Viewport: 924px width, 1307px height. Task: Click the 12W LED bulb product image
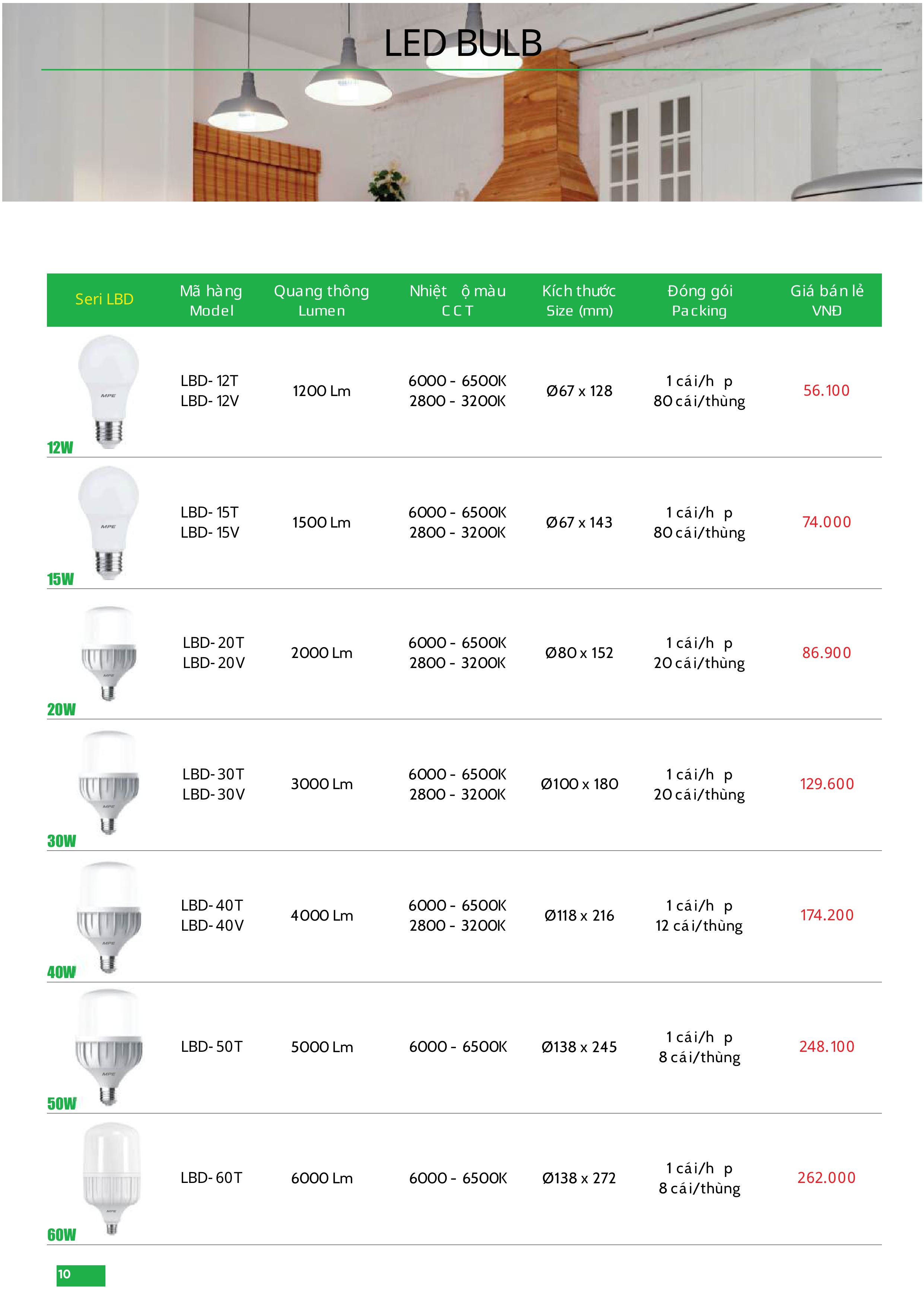108,391
